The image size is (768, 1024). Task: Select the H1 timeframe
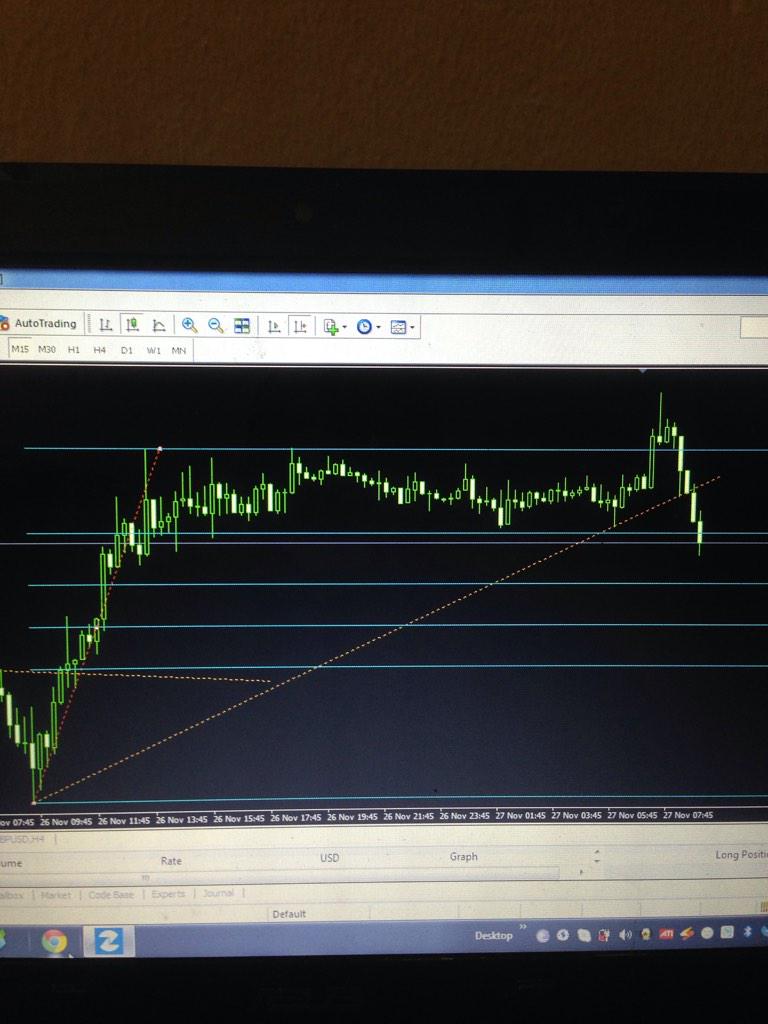(x=74, y=350)
